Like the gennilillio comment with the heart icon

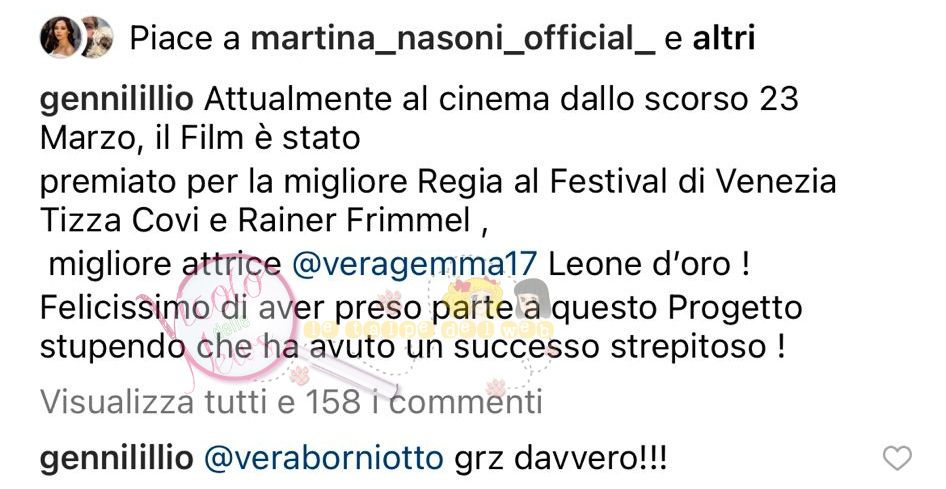click(x=897, y=459)
